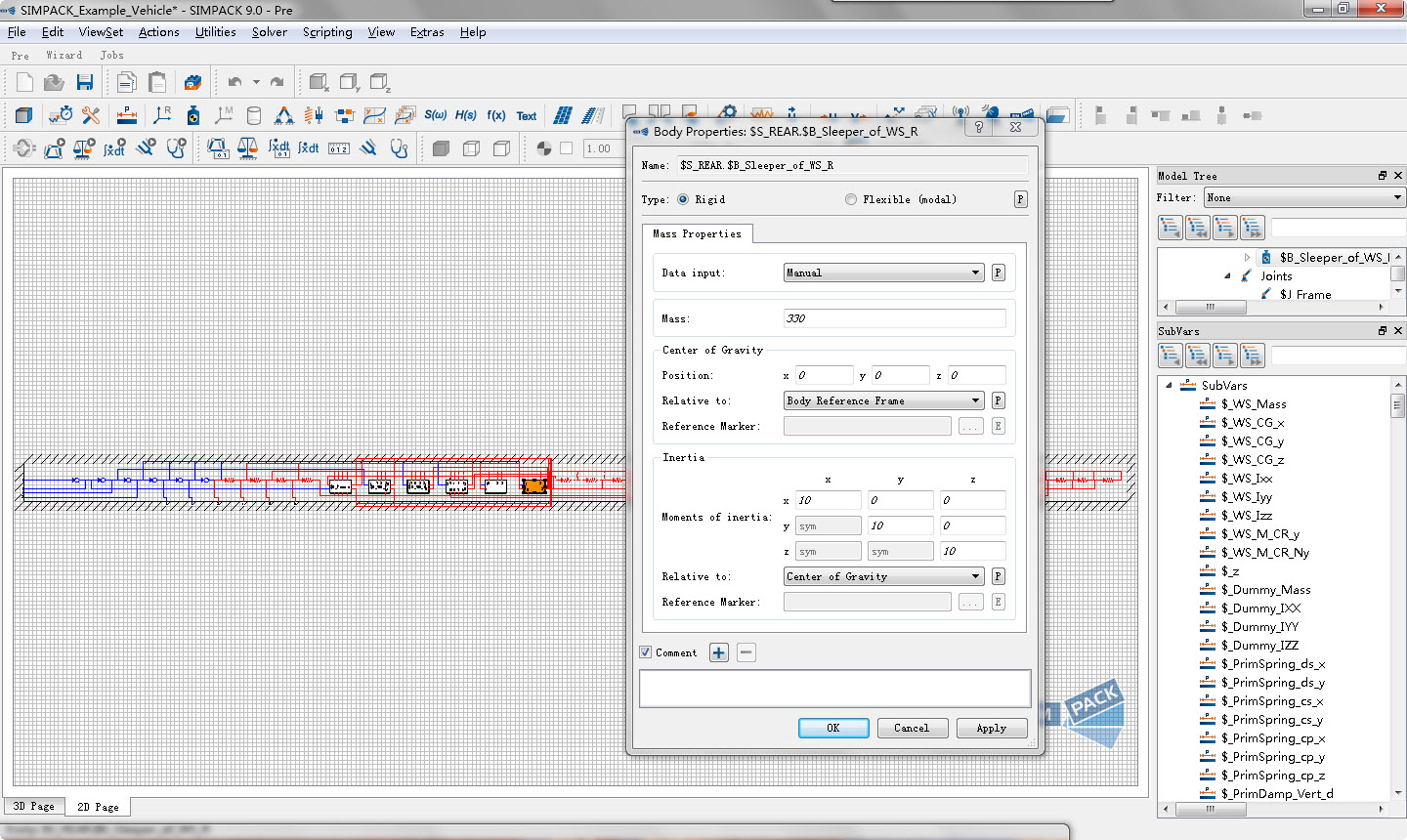Screen dimensions: 1407x840
Task: Select the Rigid body type radio button
Action: click(683, 199)
